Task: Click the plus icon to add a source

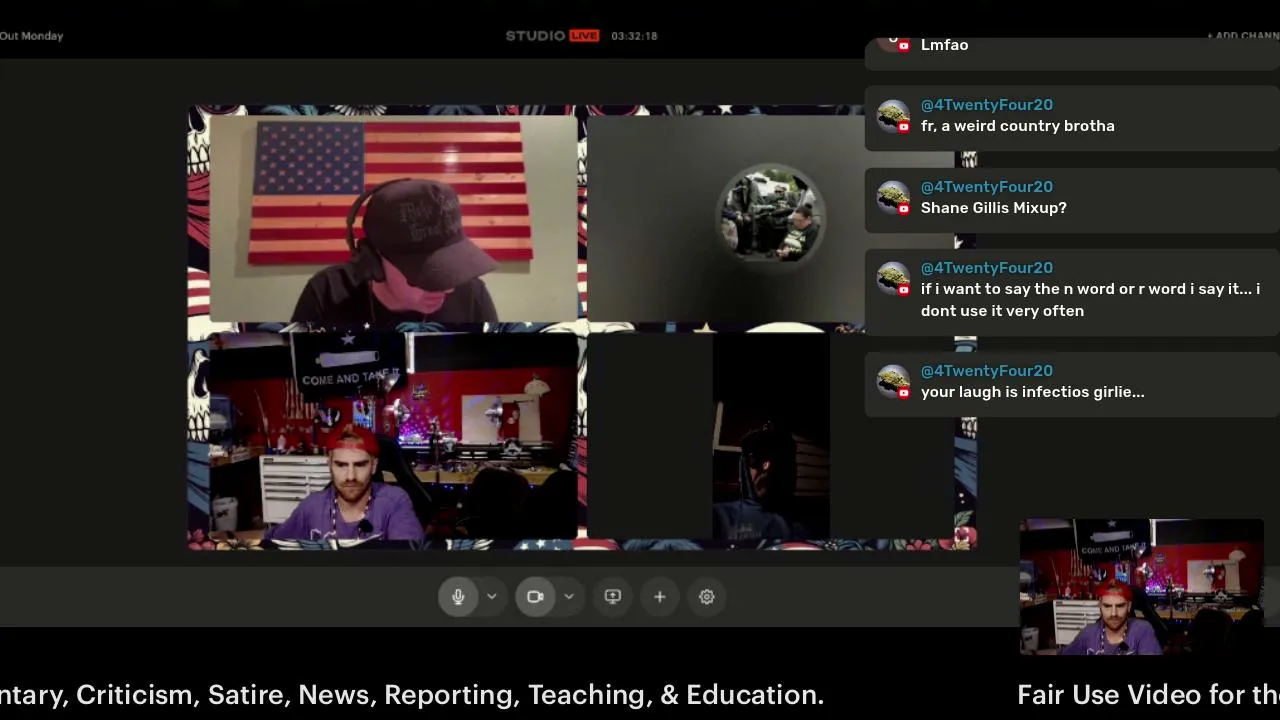Action: (660, 597)
